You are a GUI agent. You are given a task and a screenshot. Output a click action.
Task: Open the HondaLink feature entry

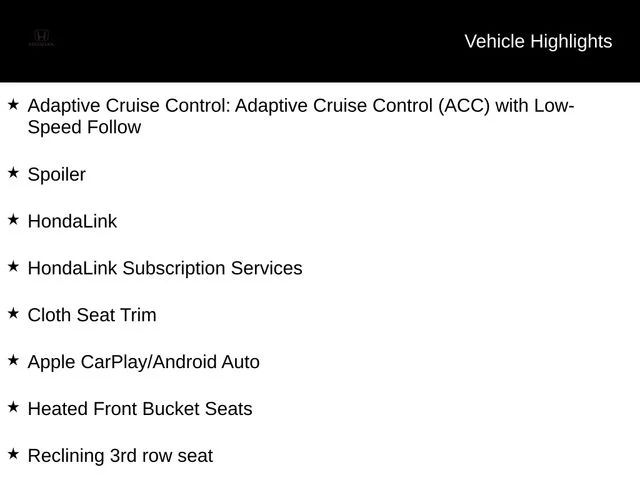[72, 221]
